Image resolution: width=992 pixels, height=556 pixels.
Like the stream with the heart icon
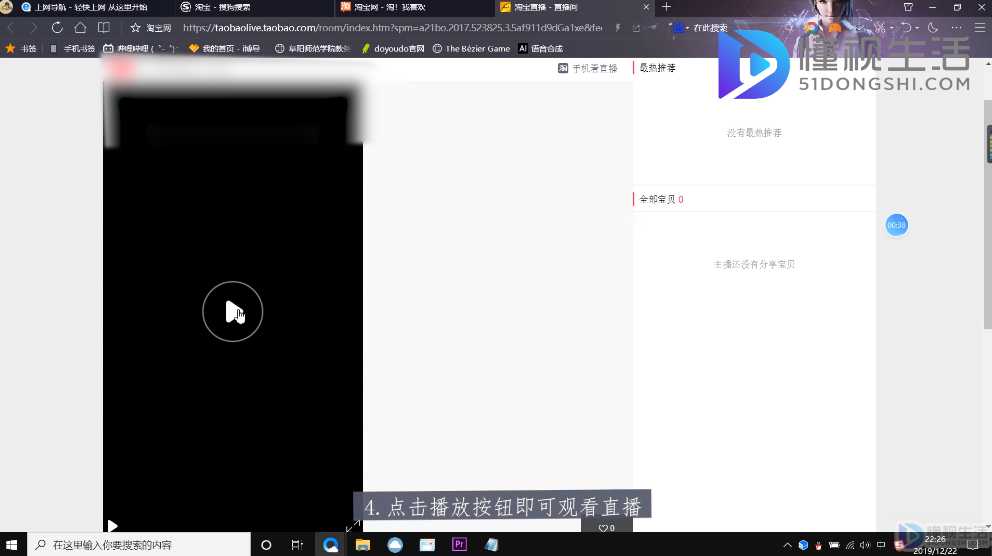point(603,528)
